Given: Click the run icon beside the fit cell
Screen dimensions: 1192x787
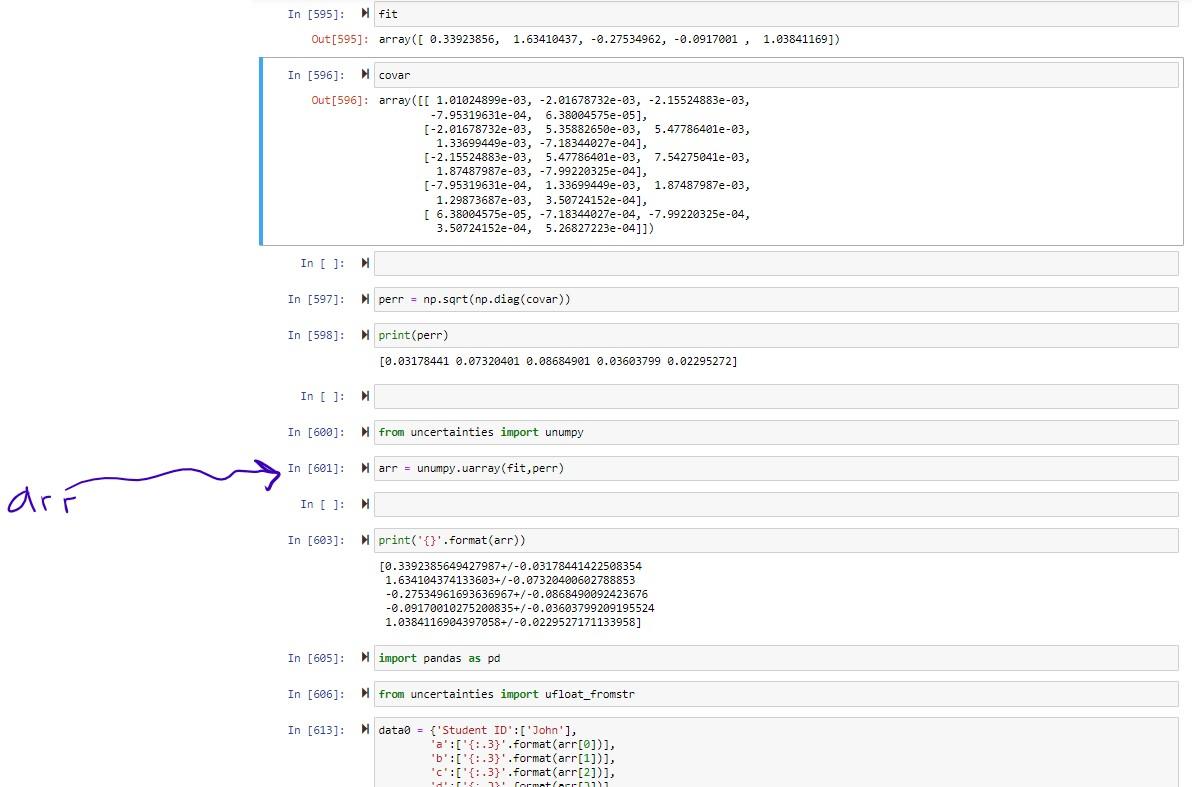Looking at the screenshot, I should [365, 14].
